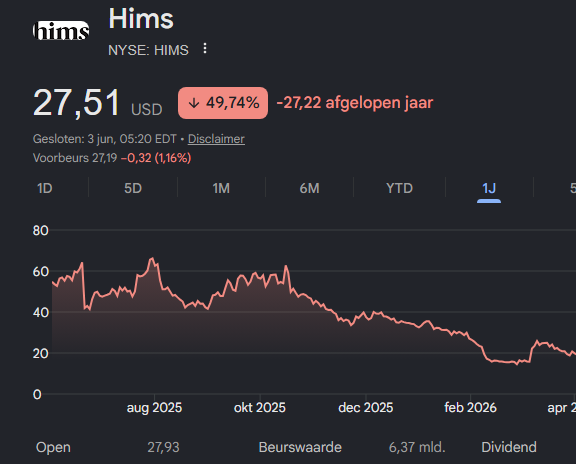
Task: Click the Hims stock title
Action: (141, 19)
